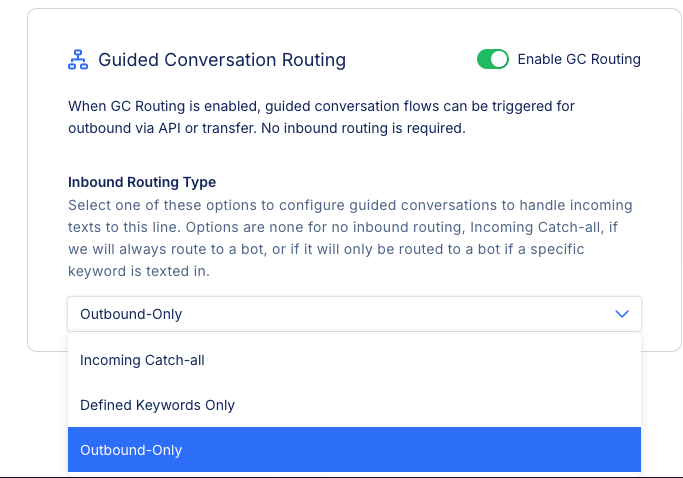Click the "keyword is texted in." help line
683x478 pixels.
(x=139, y=271)
